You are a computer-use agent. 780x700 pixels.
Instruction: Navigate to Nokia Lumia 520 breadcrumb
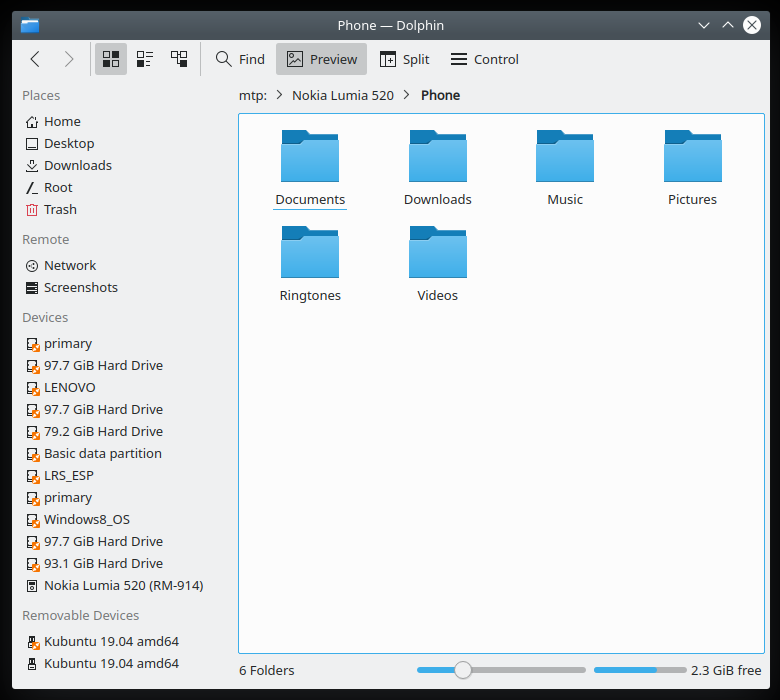click(x=343, y=95)
